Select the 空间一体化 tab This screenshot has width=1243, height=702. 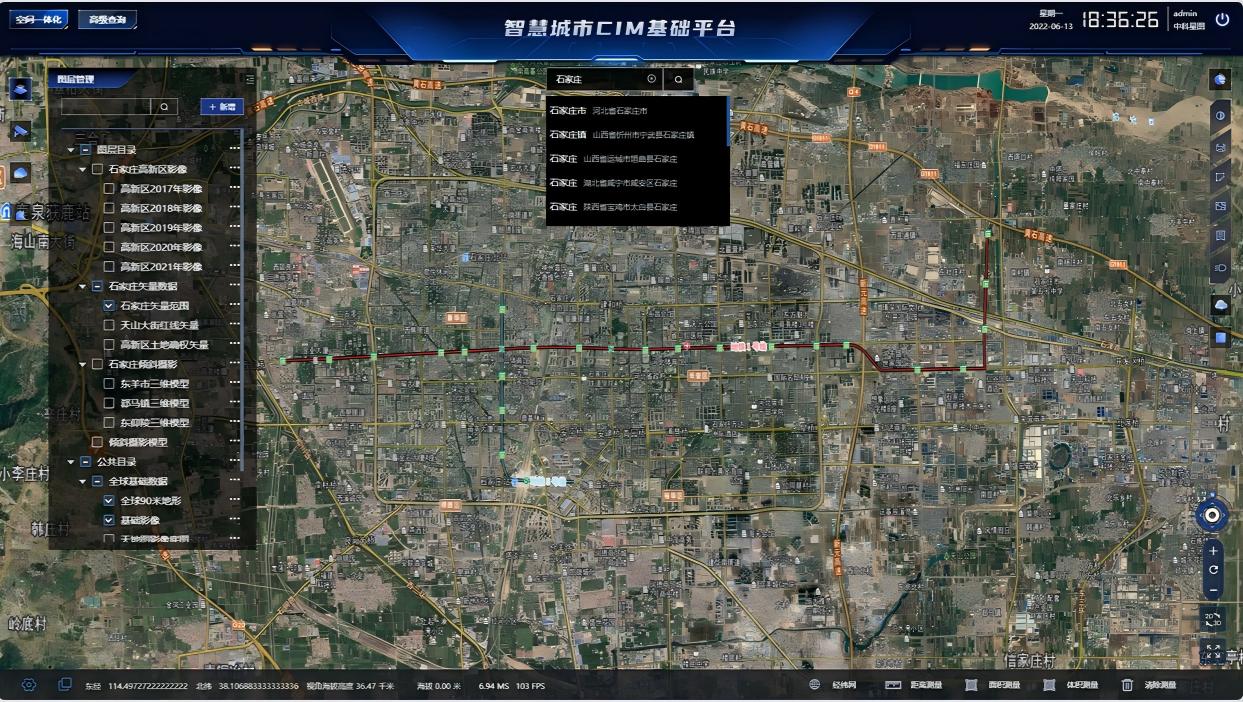[39, 19]
